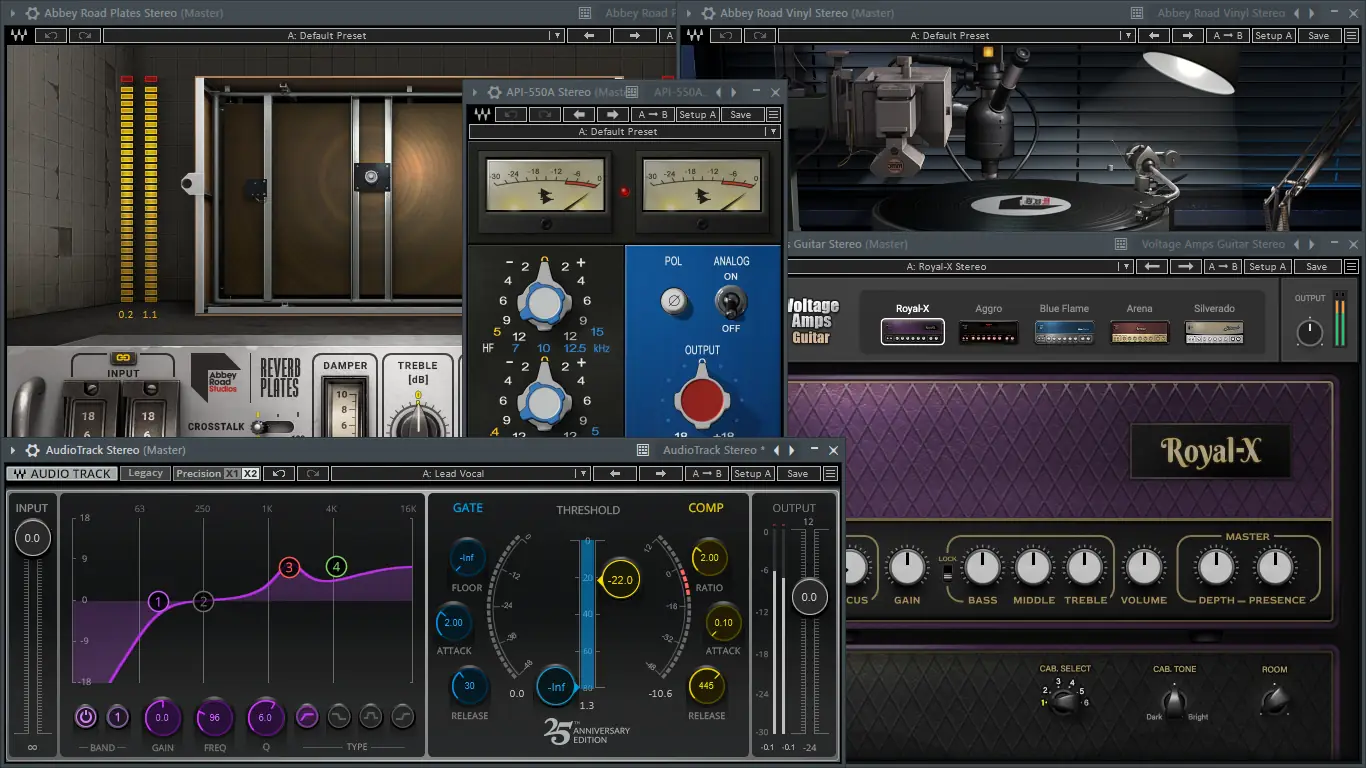Click EQ band node 3 on graph
The width and height of the screenshot is (1366, 768).
(x=289, y=568)
